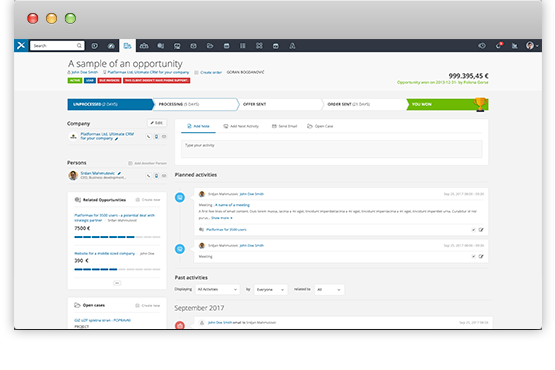The image size is (555, 370).
Task: Open notifications icon with the red badge
Action: [x=499, y=45]
